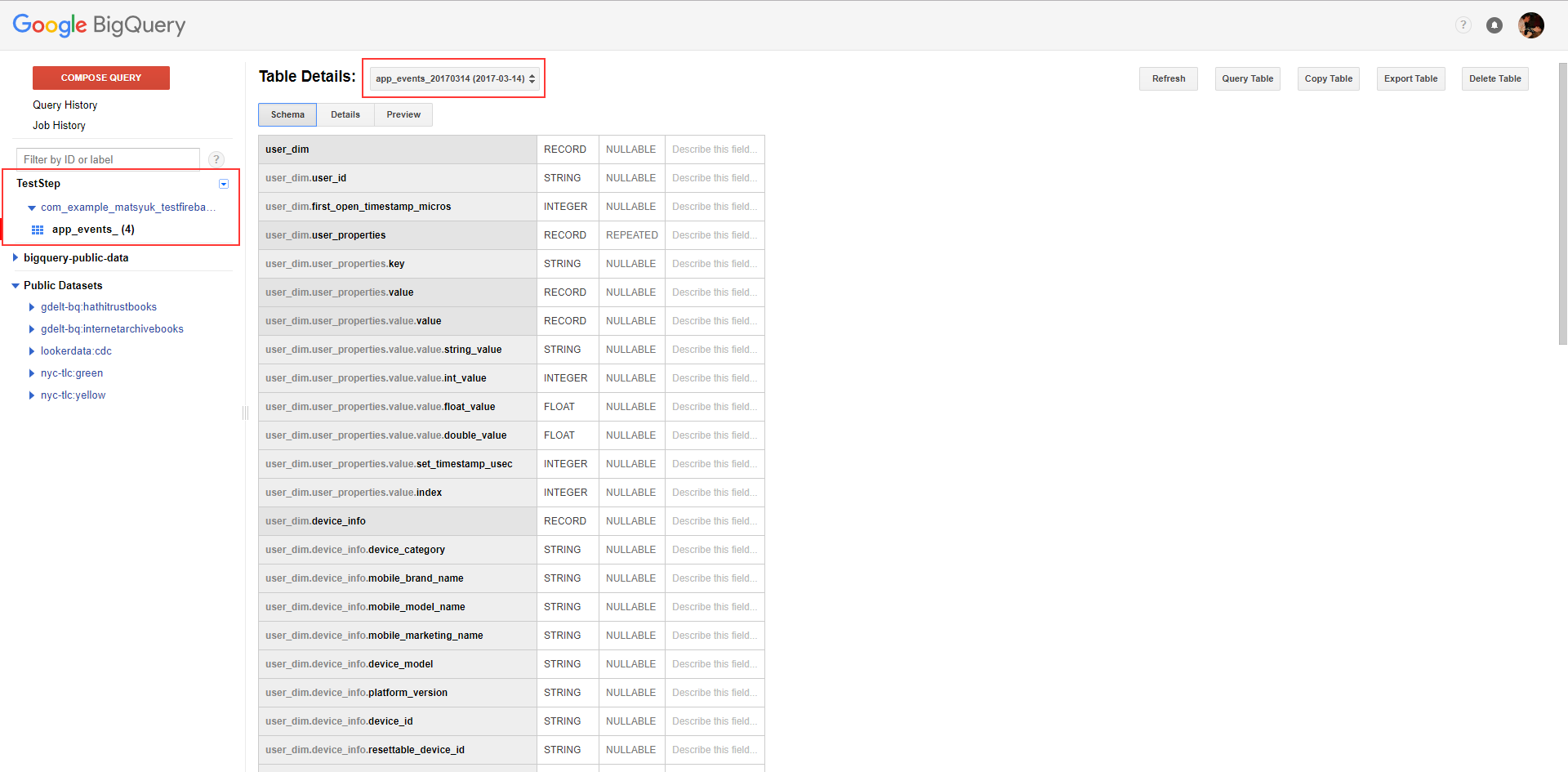Edit description for user_properties.key field
1568x772 pixels.
click(x=715, y=264)
